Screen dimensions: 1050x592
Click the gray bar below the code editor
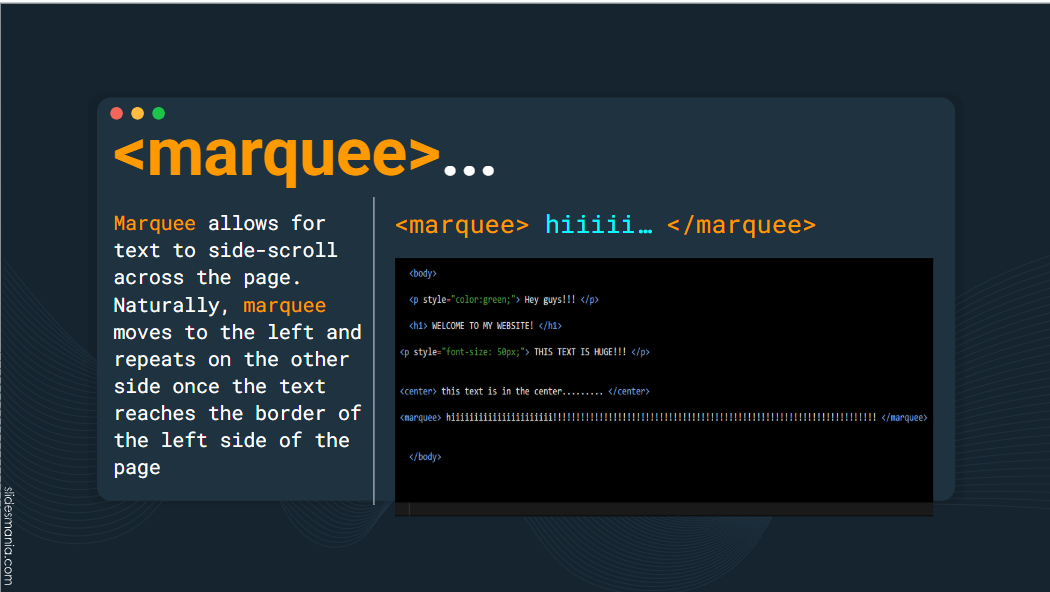tap(664, 510)
